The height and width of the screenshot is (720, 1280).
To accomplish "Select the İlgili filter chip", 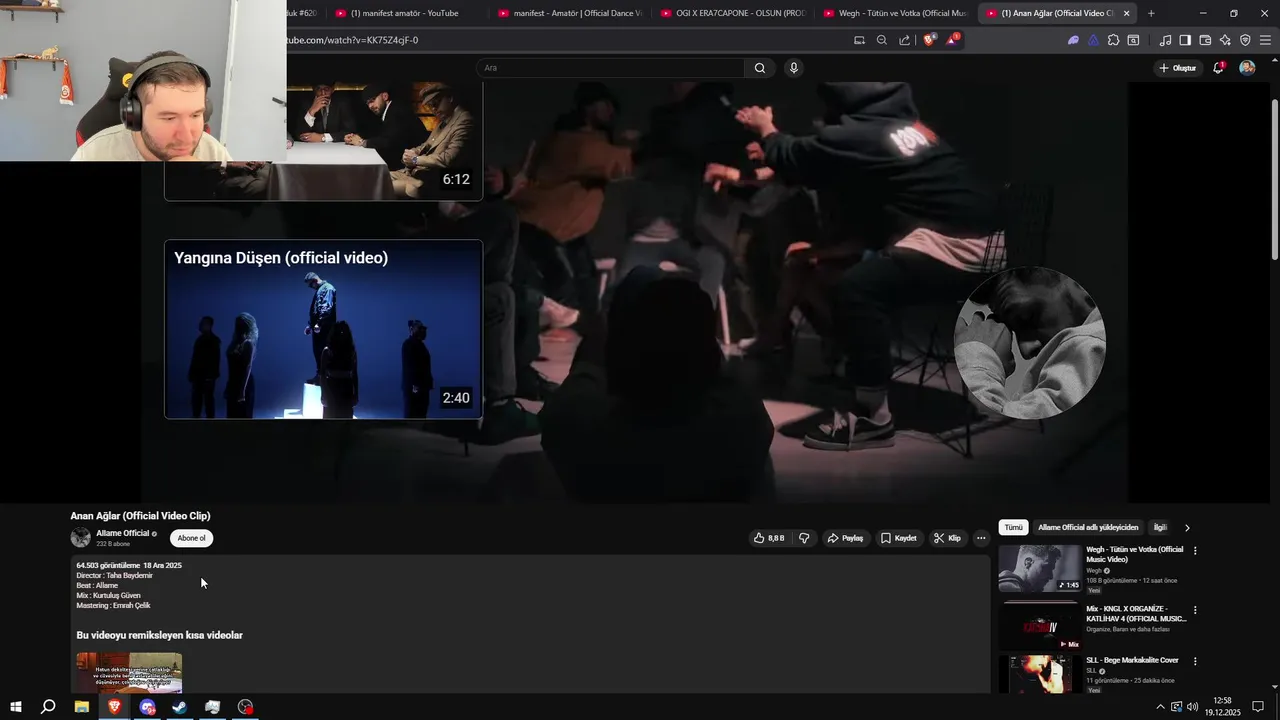I will [x=1160, y=527].
